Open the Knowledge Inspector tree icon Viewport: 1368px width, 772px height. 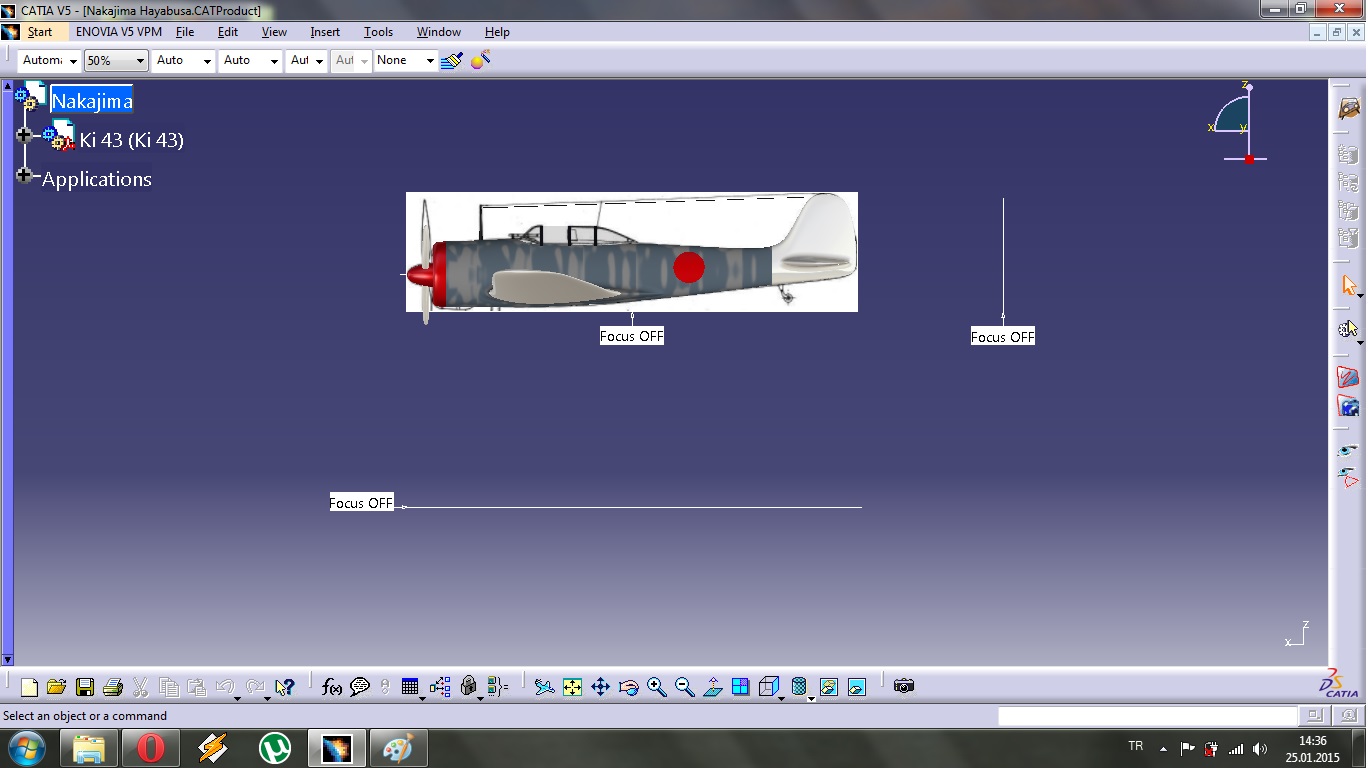(x=440, y=687)
